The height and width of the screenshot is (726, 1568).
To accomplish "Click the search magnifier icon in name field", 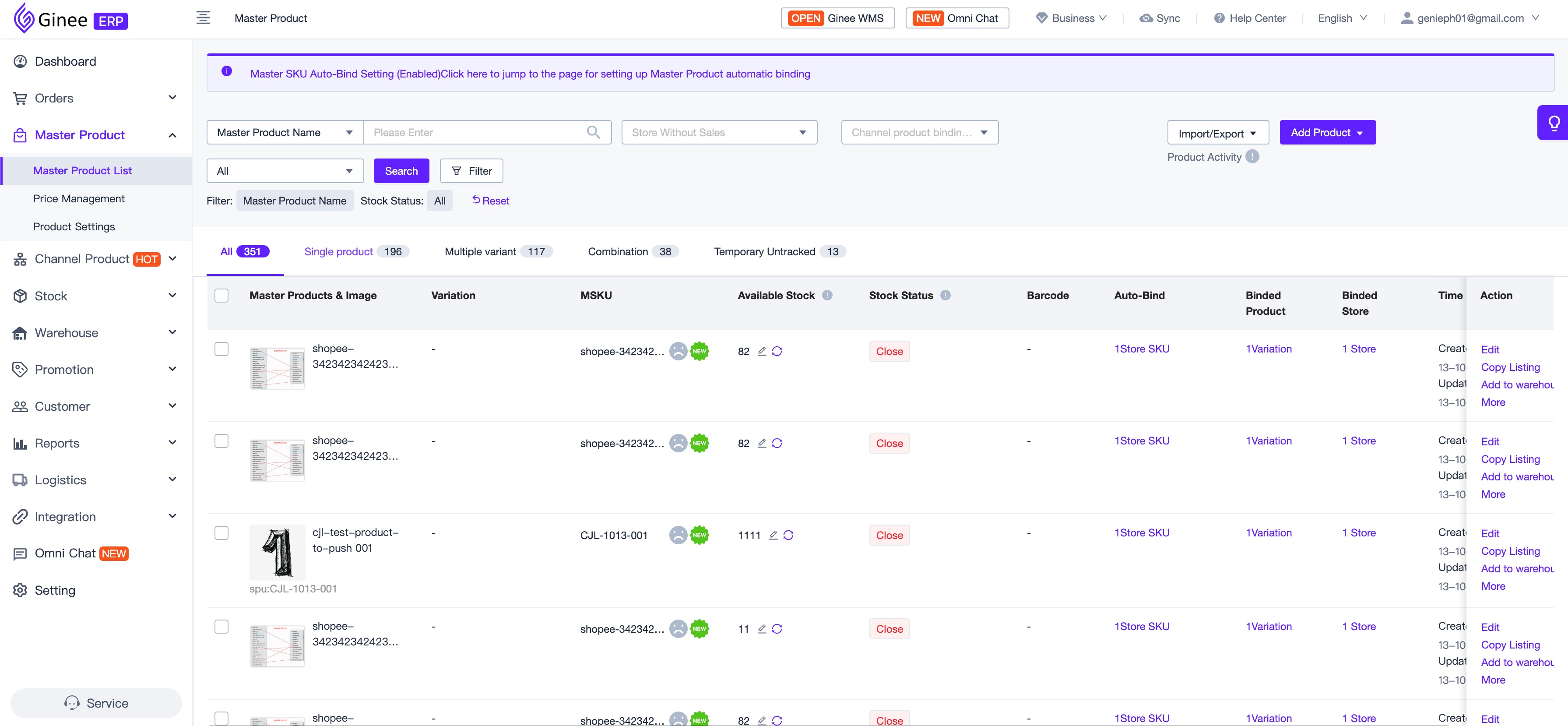I will pos(594,132).
